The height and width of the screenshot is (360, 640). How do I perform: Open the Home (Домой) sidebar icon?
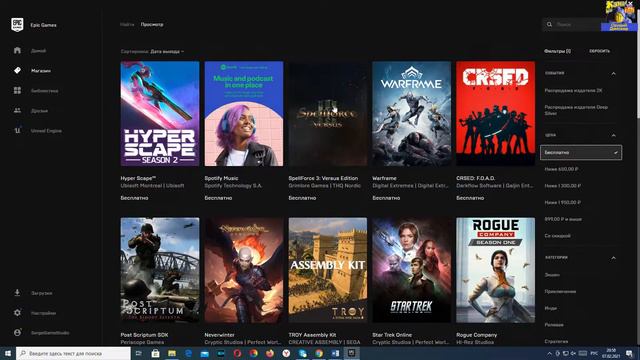point(17,51)
